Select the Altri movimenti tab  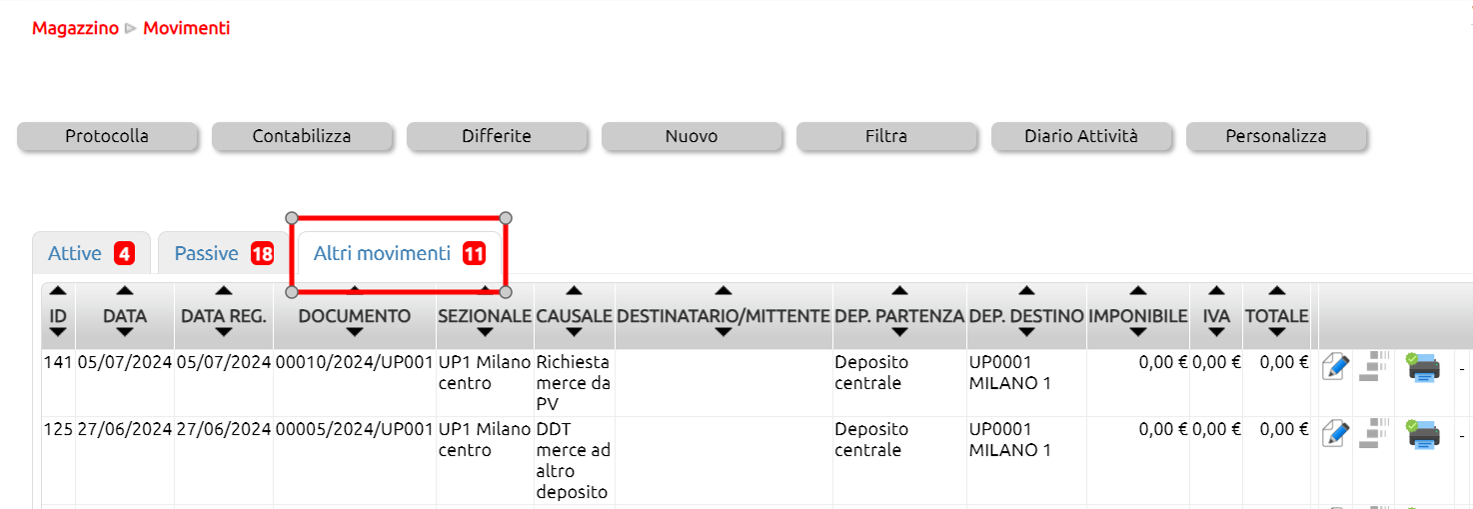point(399,253)
